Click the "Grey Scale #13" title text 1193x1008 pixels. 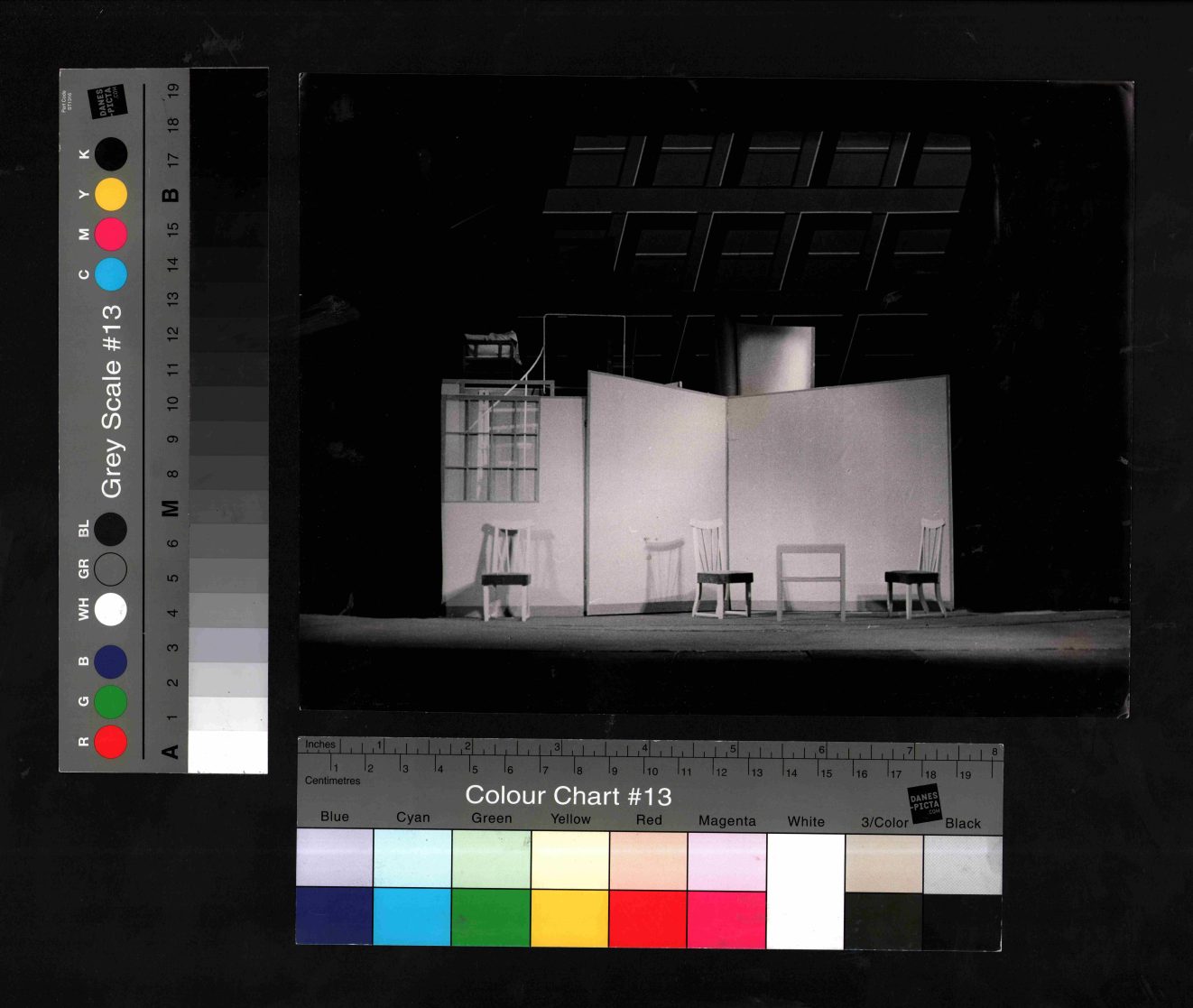[111, 401]
